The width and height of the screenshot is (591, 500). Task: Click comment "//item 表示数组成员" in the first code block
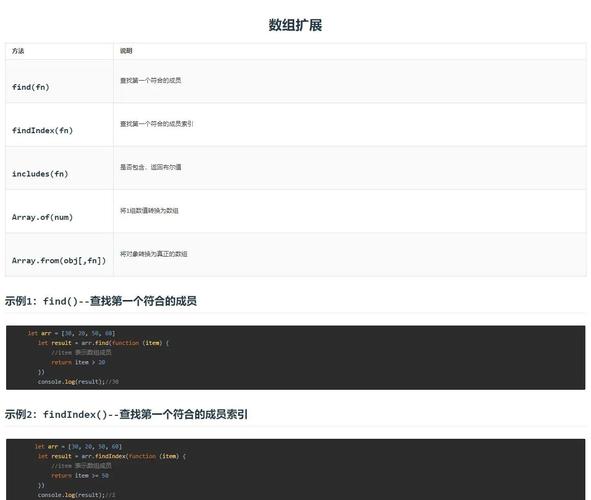81,353
